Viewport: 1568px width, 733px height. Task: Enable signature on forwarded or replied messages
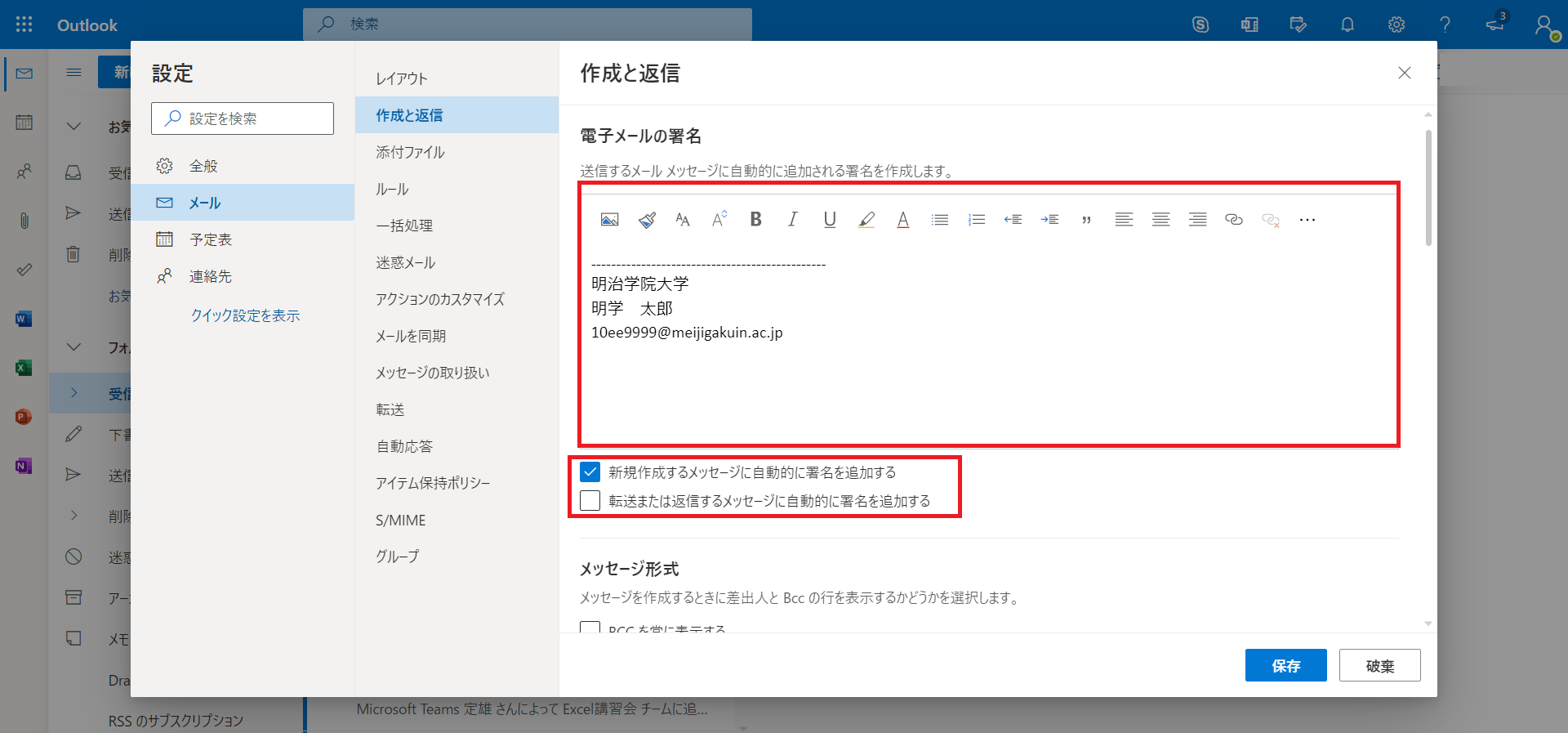(590, 501)
